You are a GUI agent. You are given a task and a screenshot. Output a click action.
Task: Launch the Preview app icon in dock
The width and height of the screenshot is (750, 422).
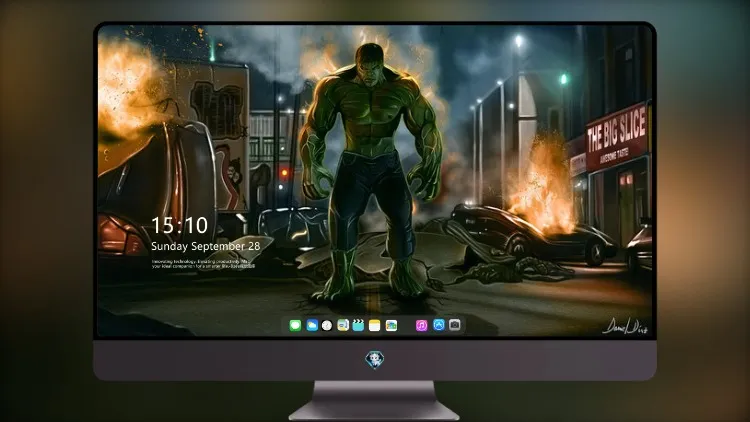click(343, 326)
